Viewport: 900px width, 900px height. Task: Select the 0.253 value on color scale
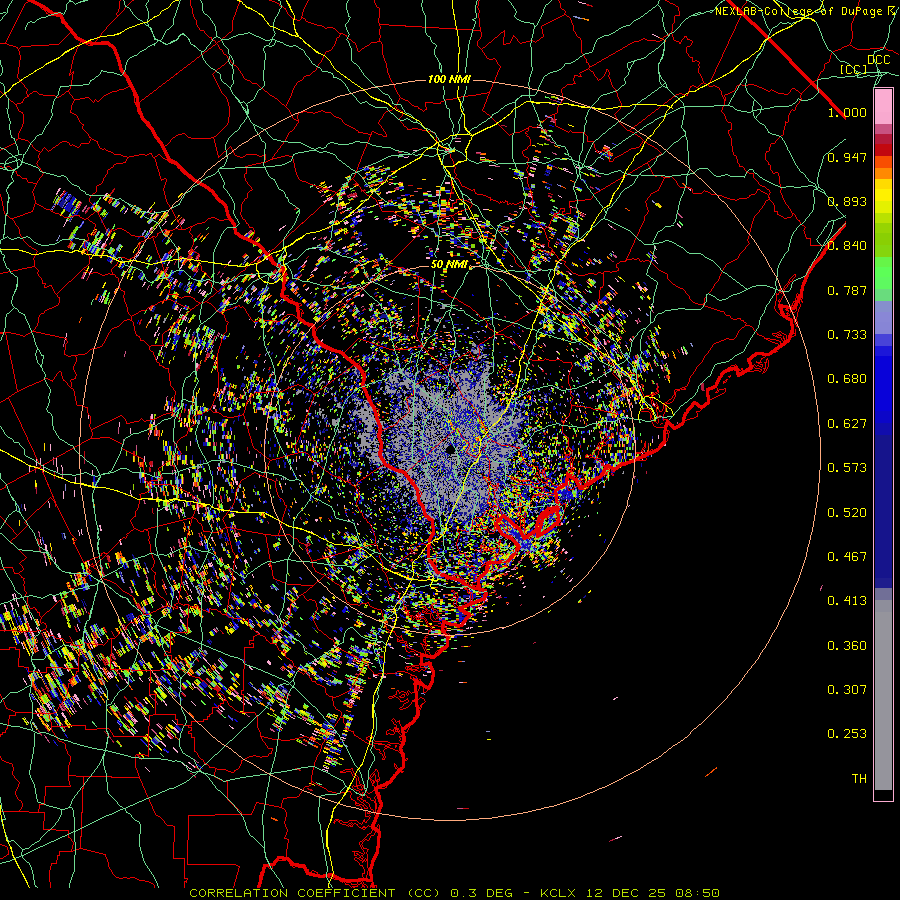[847, 734]
